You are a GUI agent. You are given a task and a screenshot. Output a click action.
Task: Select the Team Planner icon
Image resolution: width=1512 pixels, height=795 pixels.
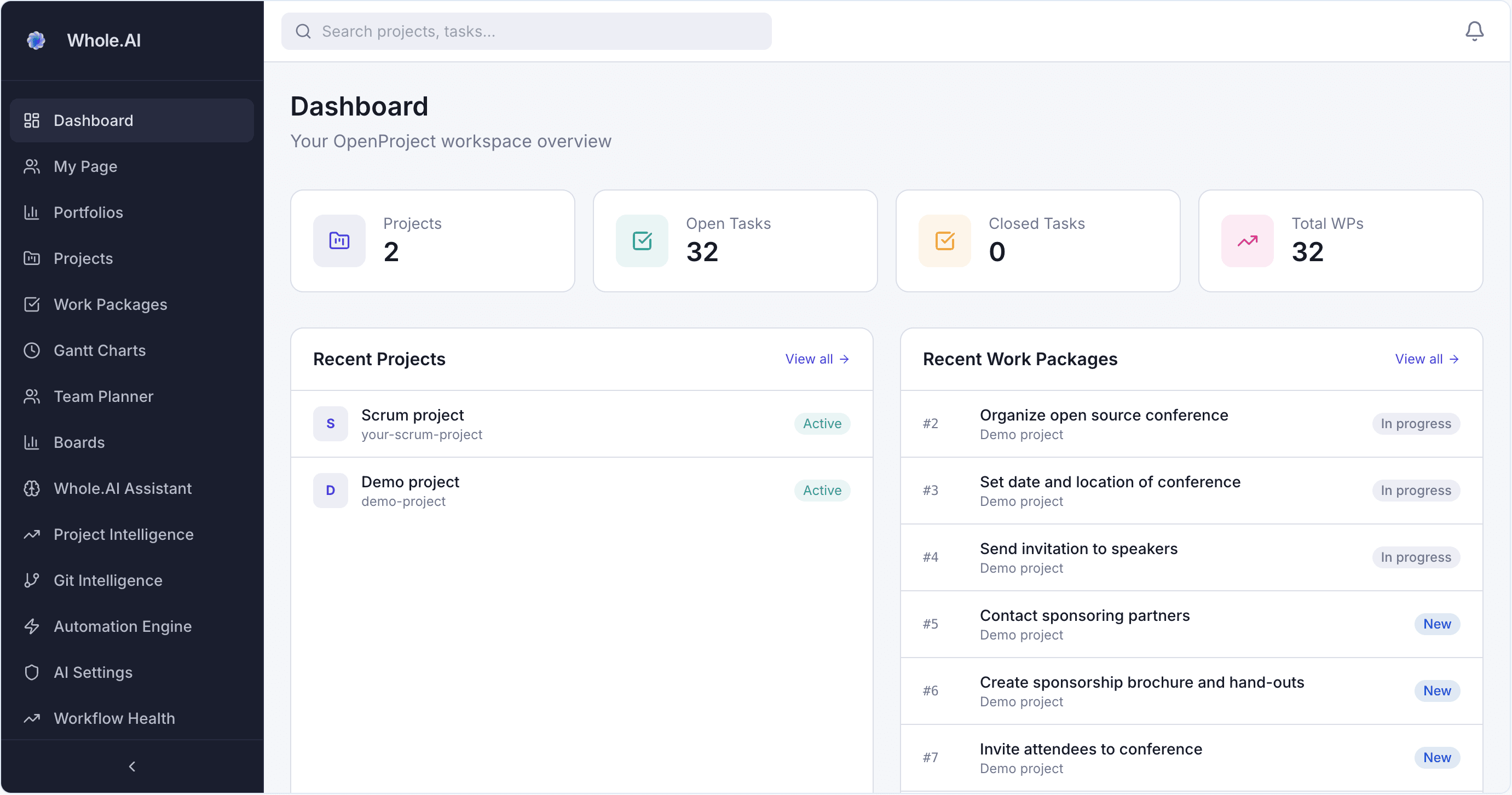(32, 396)
